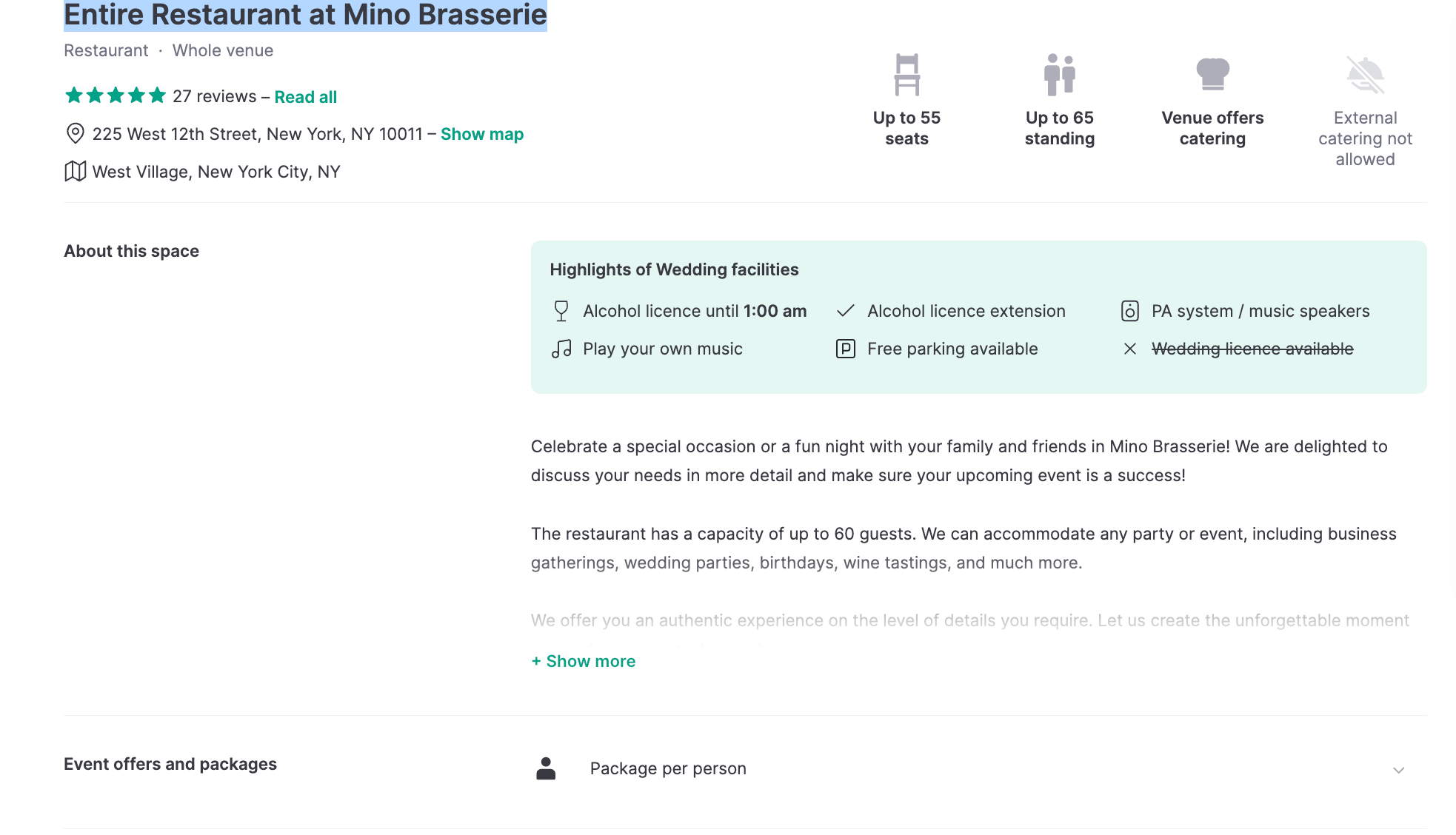Screen dimensions: 1456x835
Task: Click the Alcohol licence extension checkmark
Action: (x=845, y=311)
